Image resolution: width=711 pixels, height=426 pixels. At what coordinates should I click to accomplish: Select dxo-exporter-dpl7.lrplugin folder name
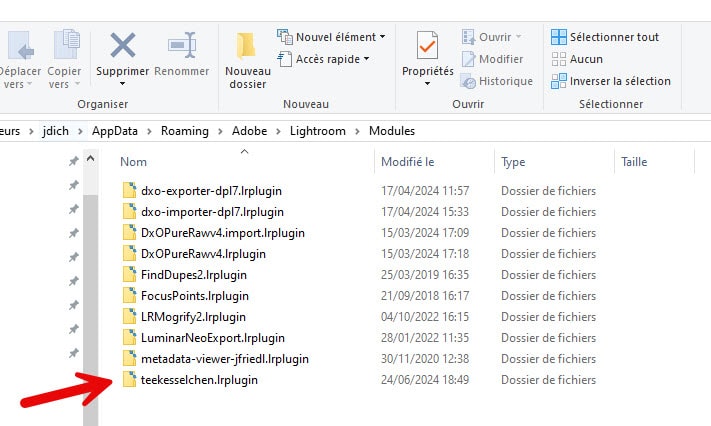(211, 191)
